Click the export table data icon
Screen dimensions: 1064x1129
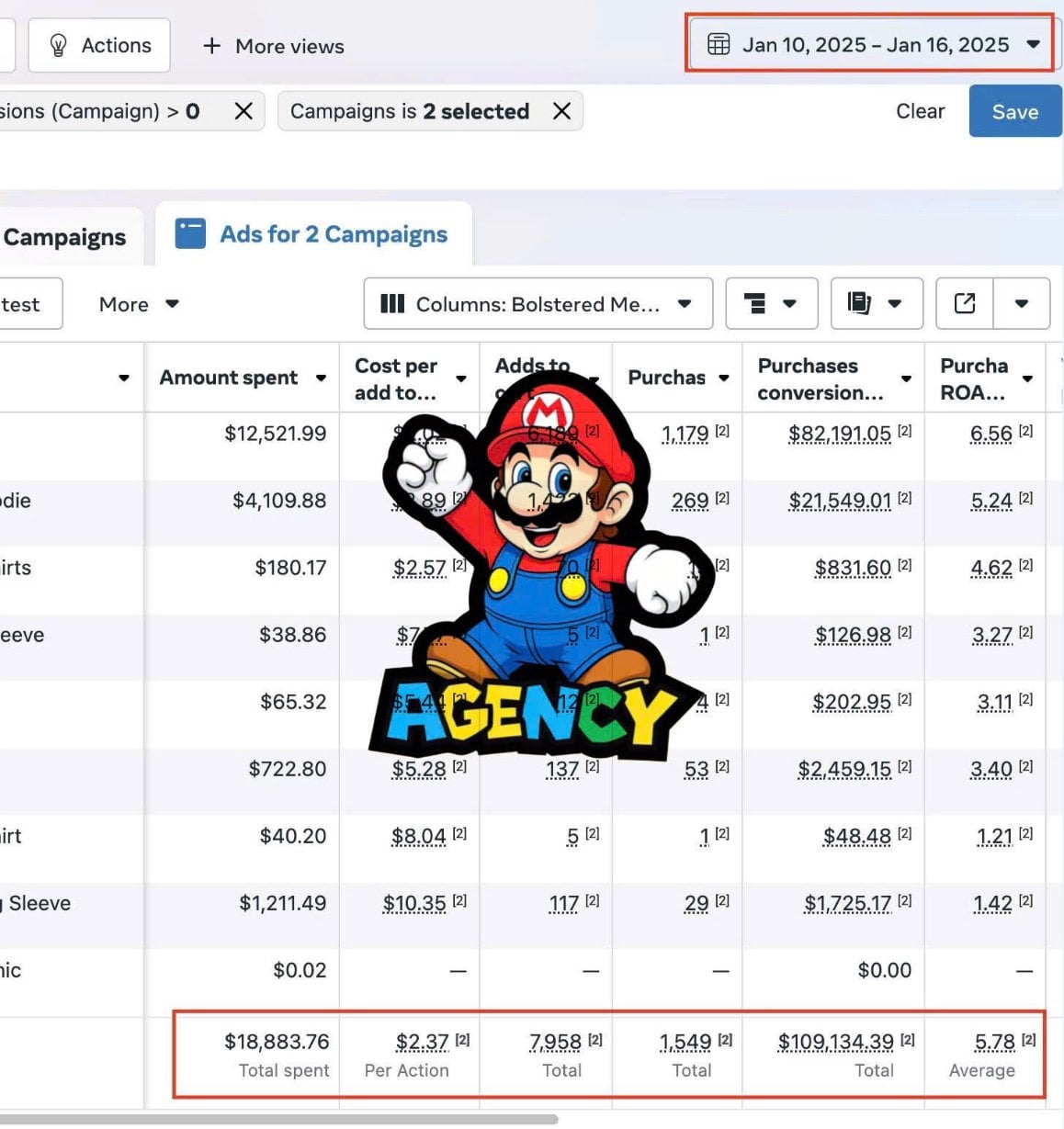[x=965, y=304]
